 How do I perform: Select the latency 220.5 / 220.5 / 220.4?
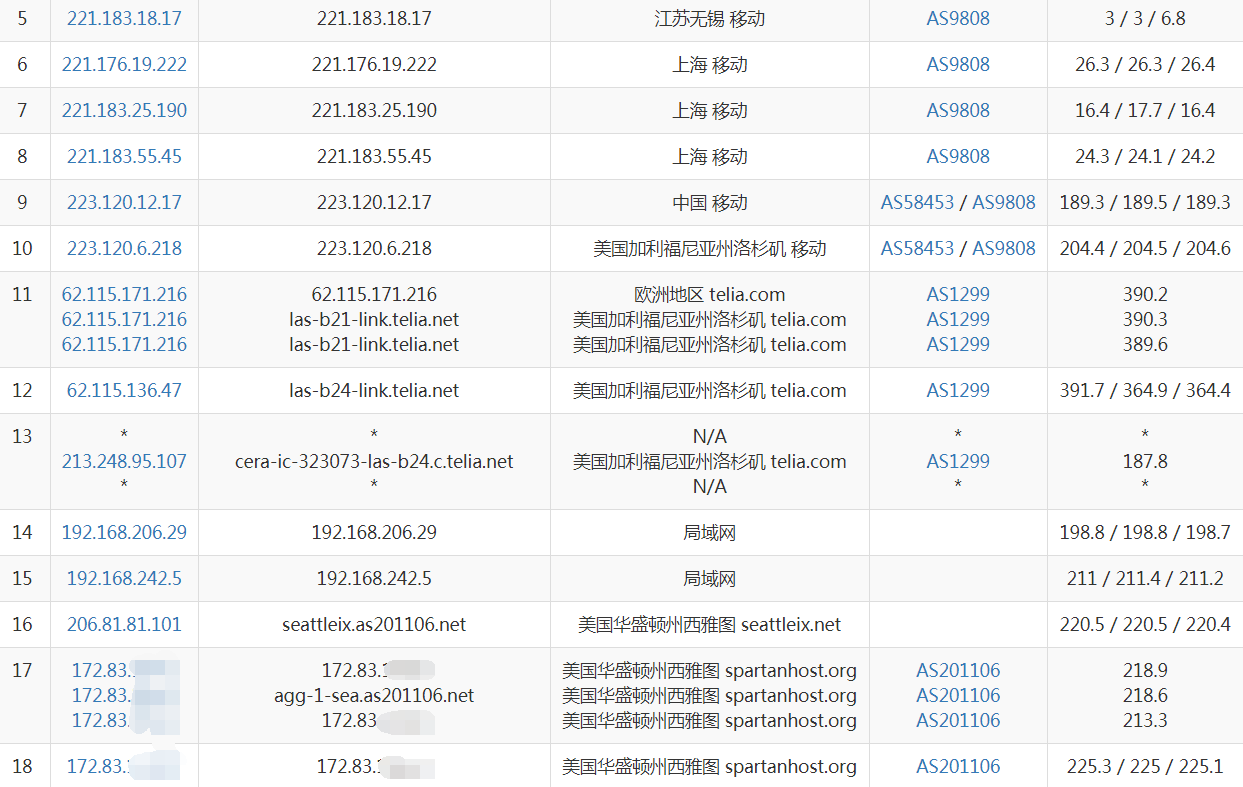[x=1145, y=625]
